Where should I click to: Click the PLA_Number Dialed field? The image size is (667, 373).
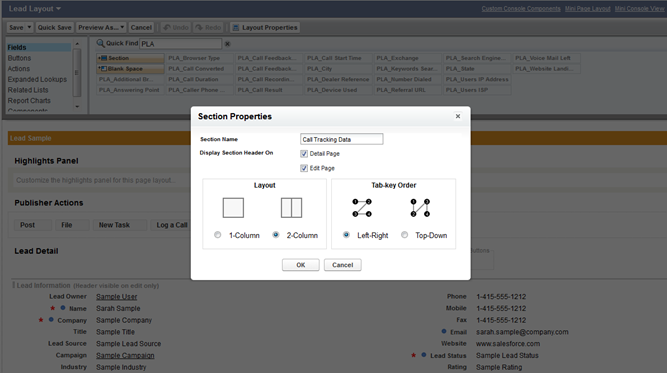pyautogui.click(x=408, y=79)
